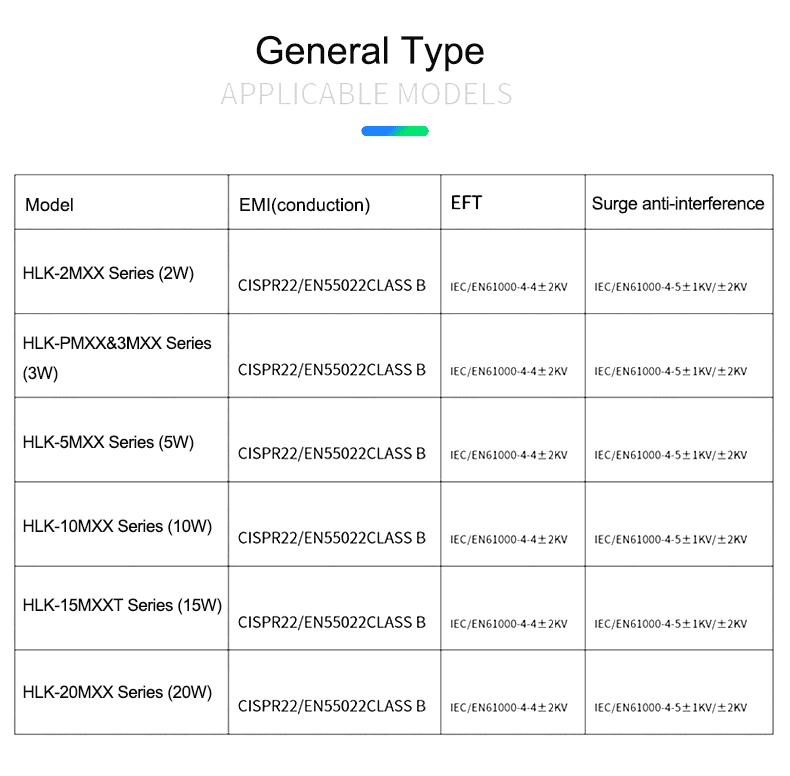
Task: Click the EMI value in the HLK-2MXX row
Action: click(332, 286)
